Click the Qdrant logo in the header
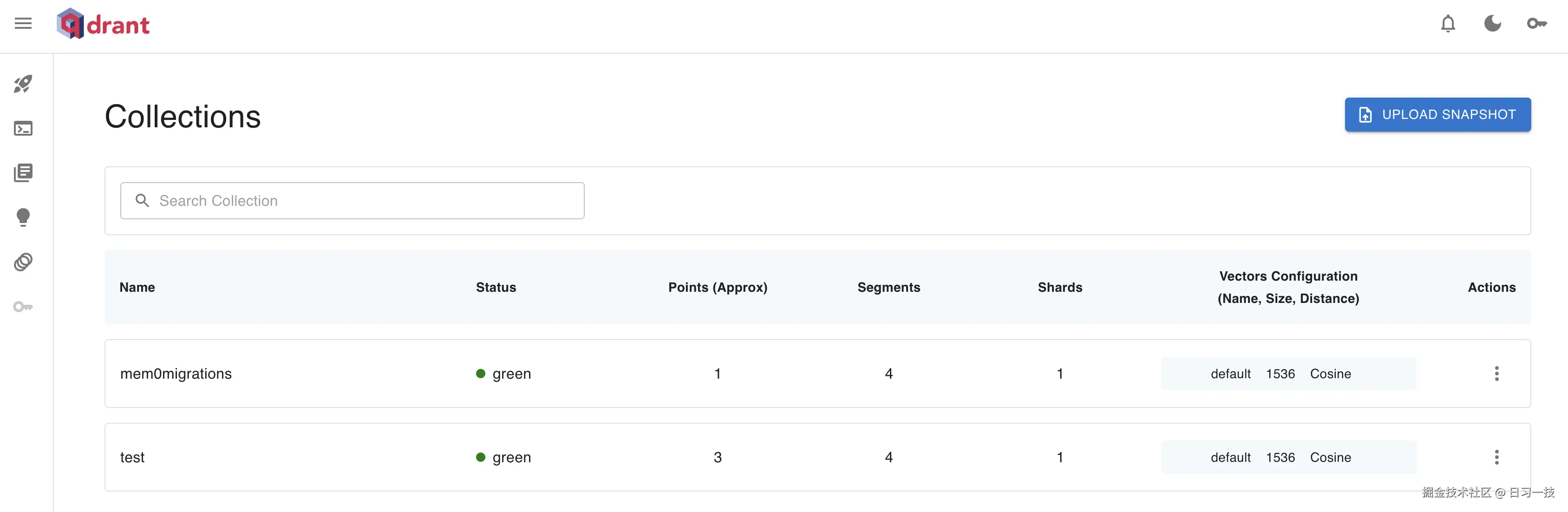This screenshot has height=512, width=1568. 103,24
